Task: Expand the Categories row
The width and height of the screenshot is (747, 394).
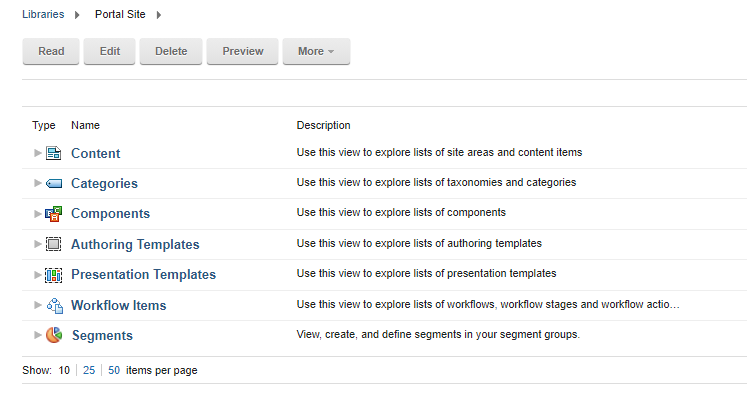Action: pyautogui.click(x=38, y=183)
